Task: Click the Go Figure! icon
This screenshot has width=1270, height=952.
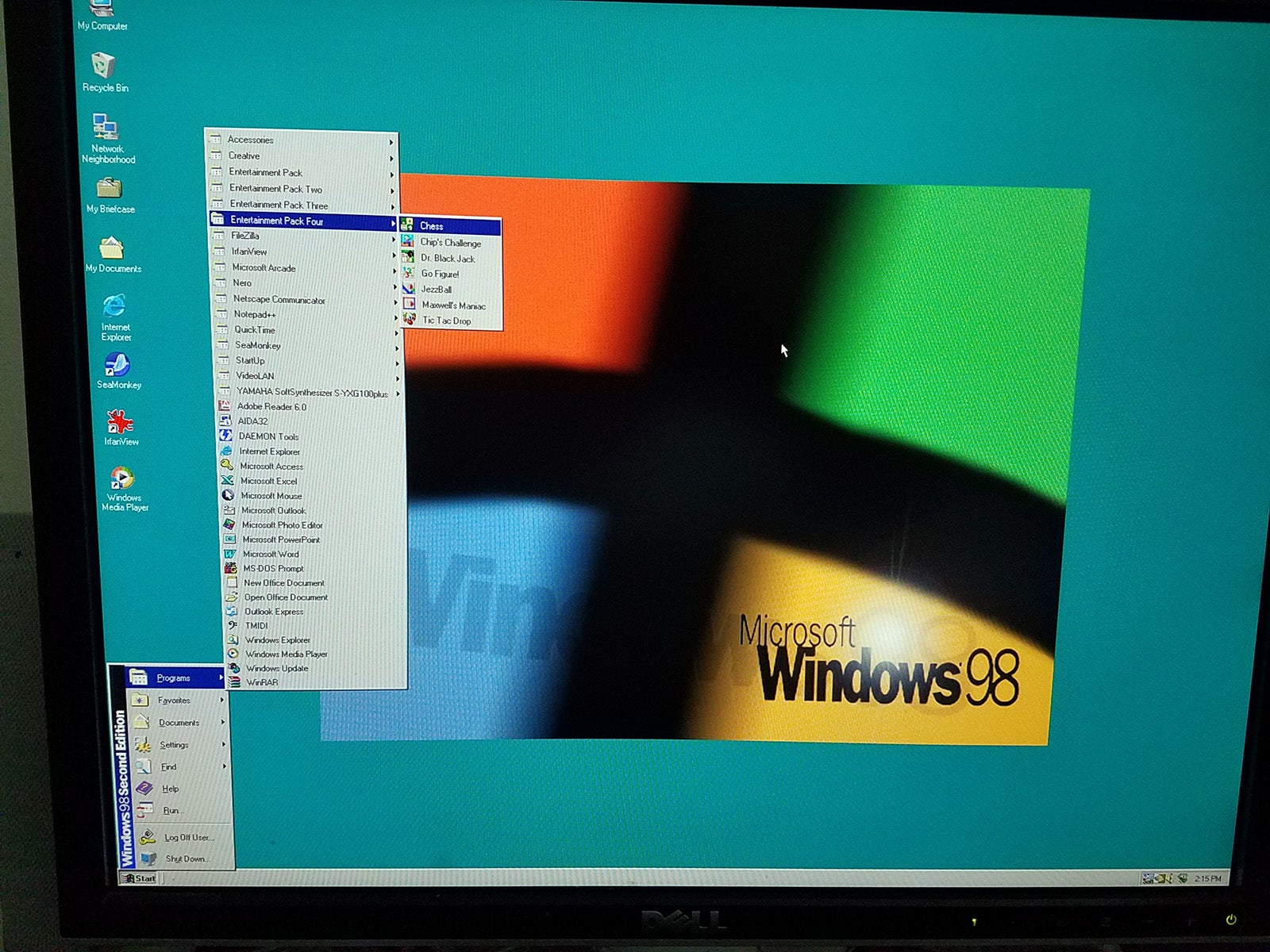Action: pyautogui.click(x=408, y=273)
